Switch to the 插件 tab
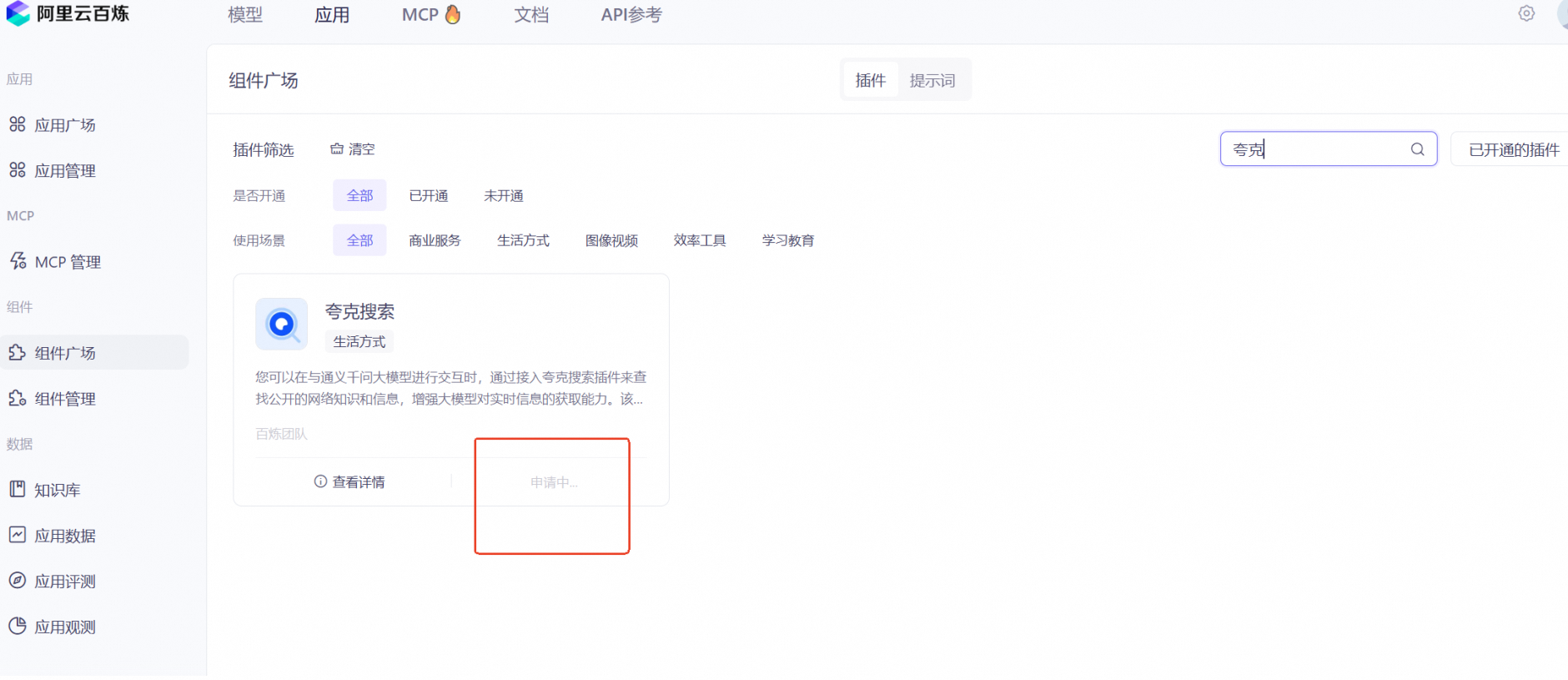 pyautogui.click(x=871, y=80)
